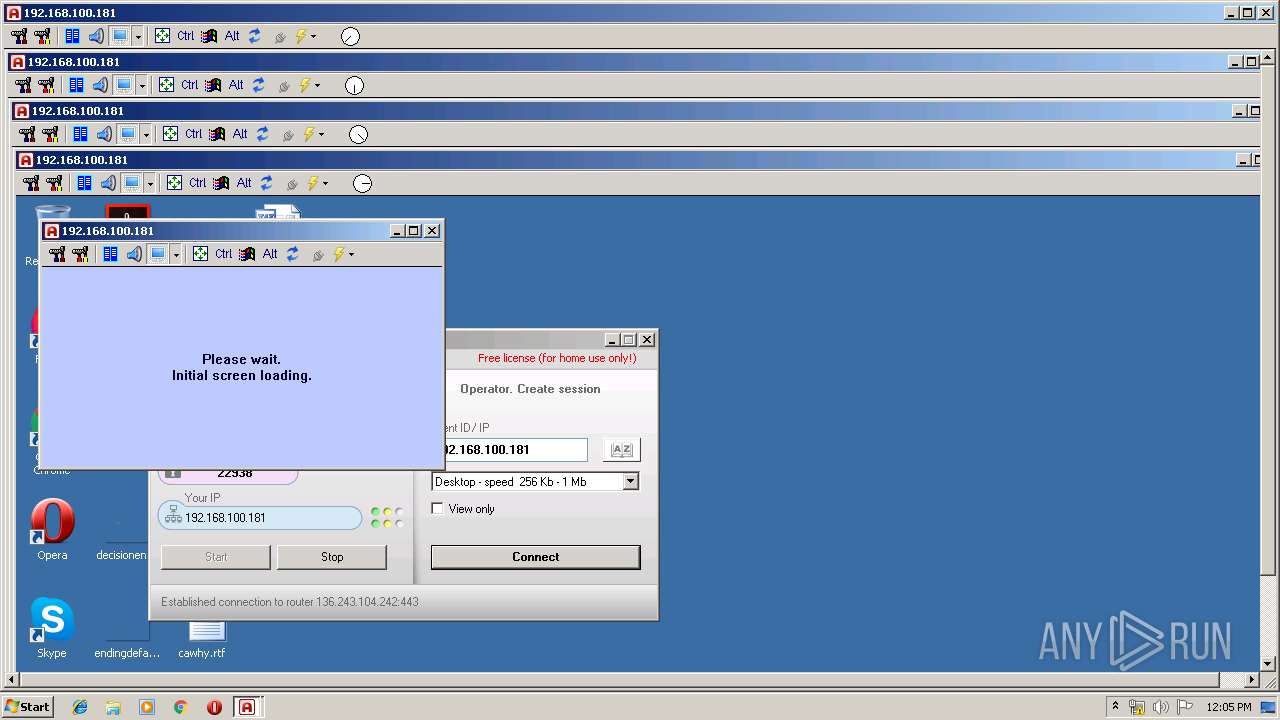Click reconnect plug icon in outermost window toolbar
The width and height of the screenshot is (1280, 720).
280,37
